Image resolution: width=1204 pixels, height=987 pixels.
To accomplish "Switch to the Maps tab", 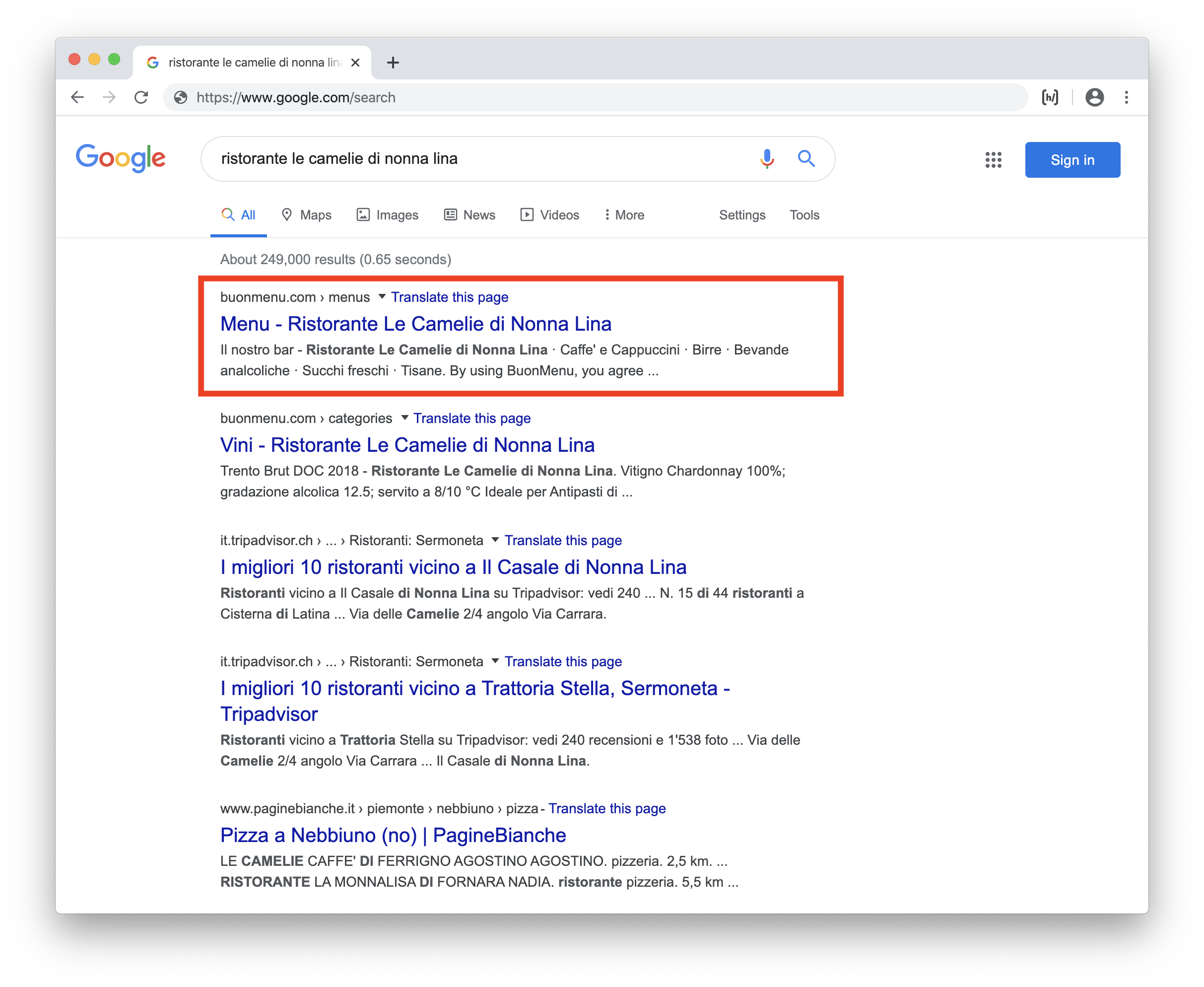I will click(306, 215).
